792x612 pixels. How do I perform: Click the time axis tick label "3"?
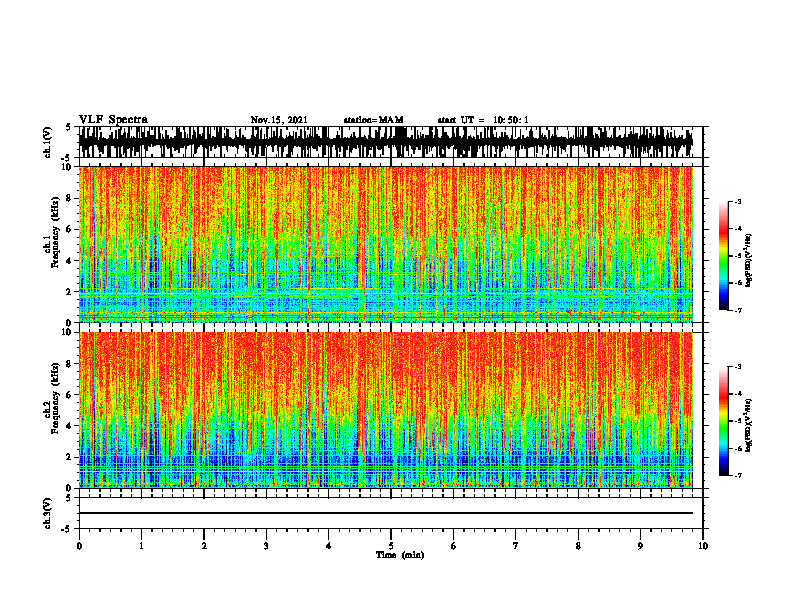click(266, 546)
